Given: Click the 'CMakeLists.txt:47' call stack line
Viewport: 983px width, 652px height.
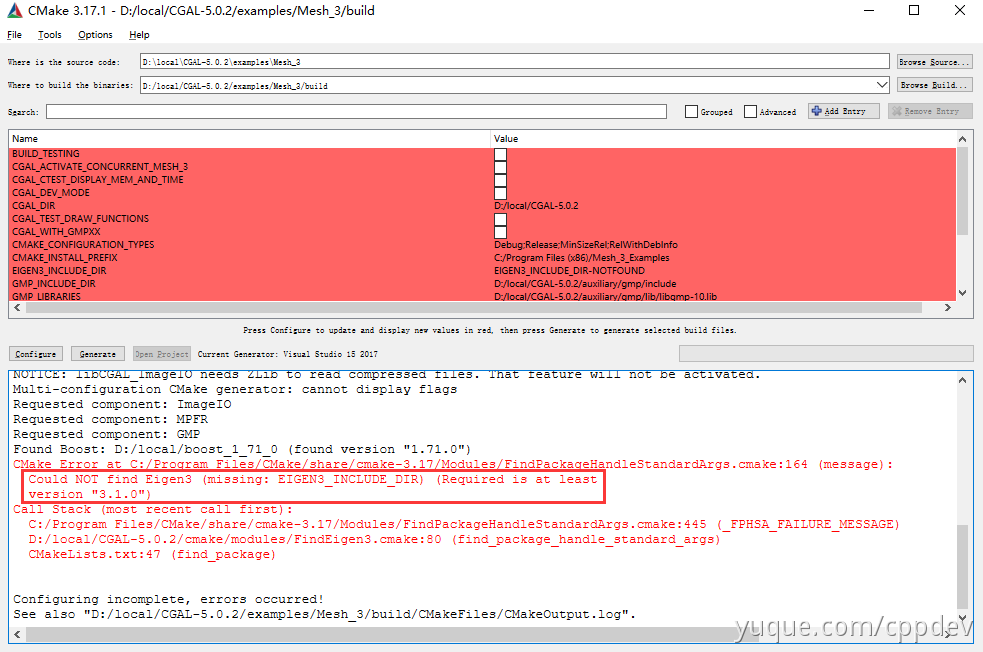Looking at the screenshot, I should [152, 554].
